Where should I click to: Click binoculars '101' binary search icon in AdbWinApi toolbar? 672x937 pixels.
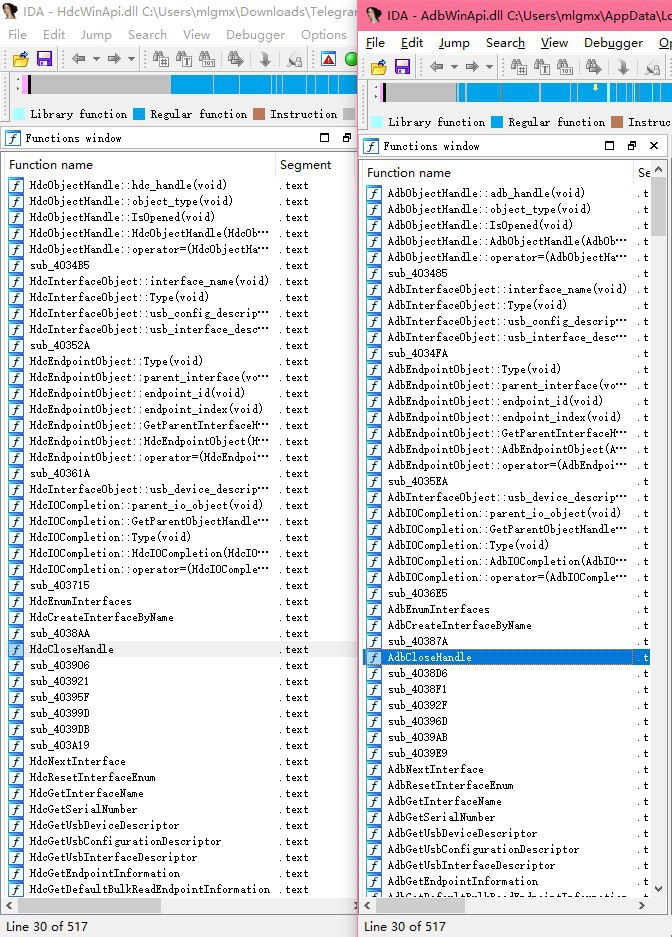pos(565,66)
